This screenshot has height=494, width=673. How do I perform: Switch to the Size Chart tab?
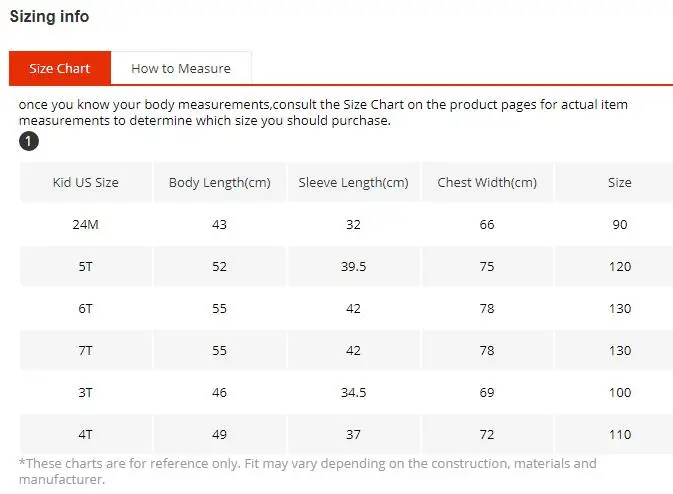point(59,68)
